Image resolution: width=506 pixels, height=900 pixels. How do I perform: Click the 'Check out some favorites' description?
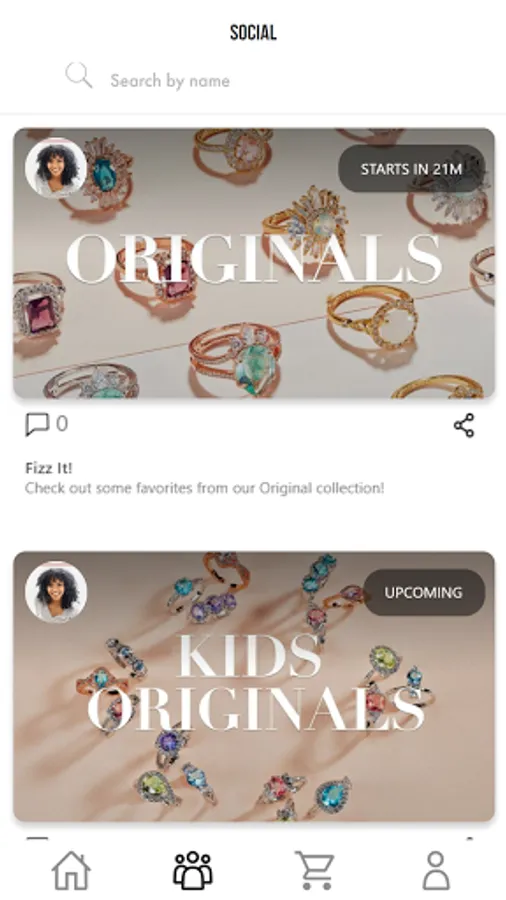[204, 488]
